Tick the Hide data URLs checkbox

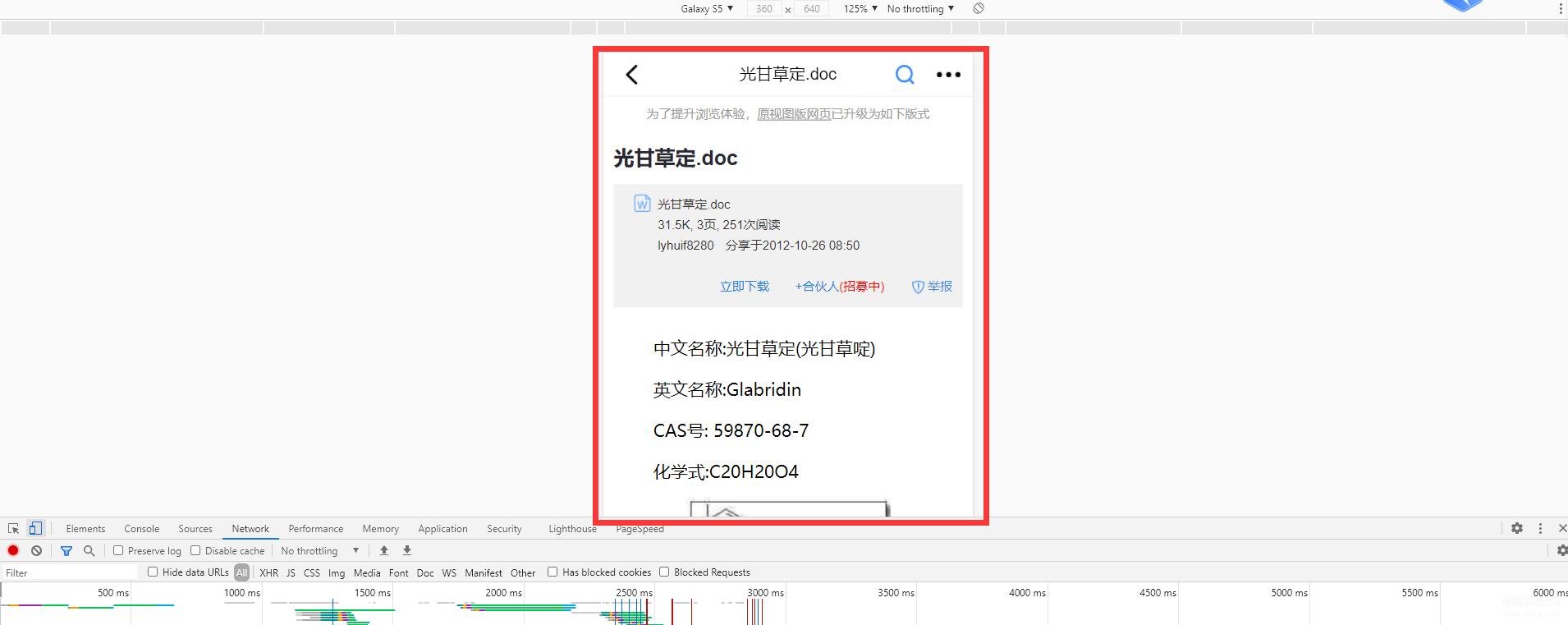coord(153,572)
